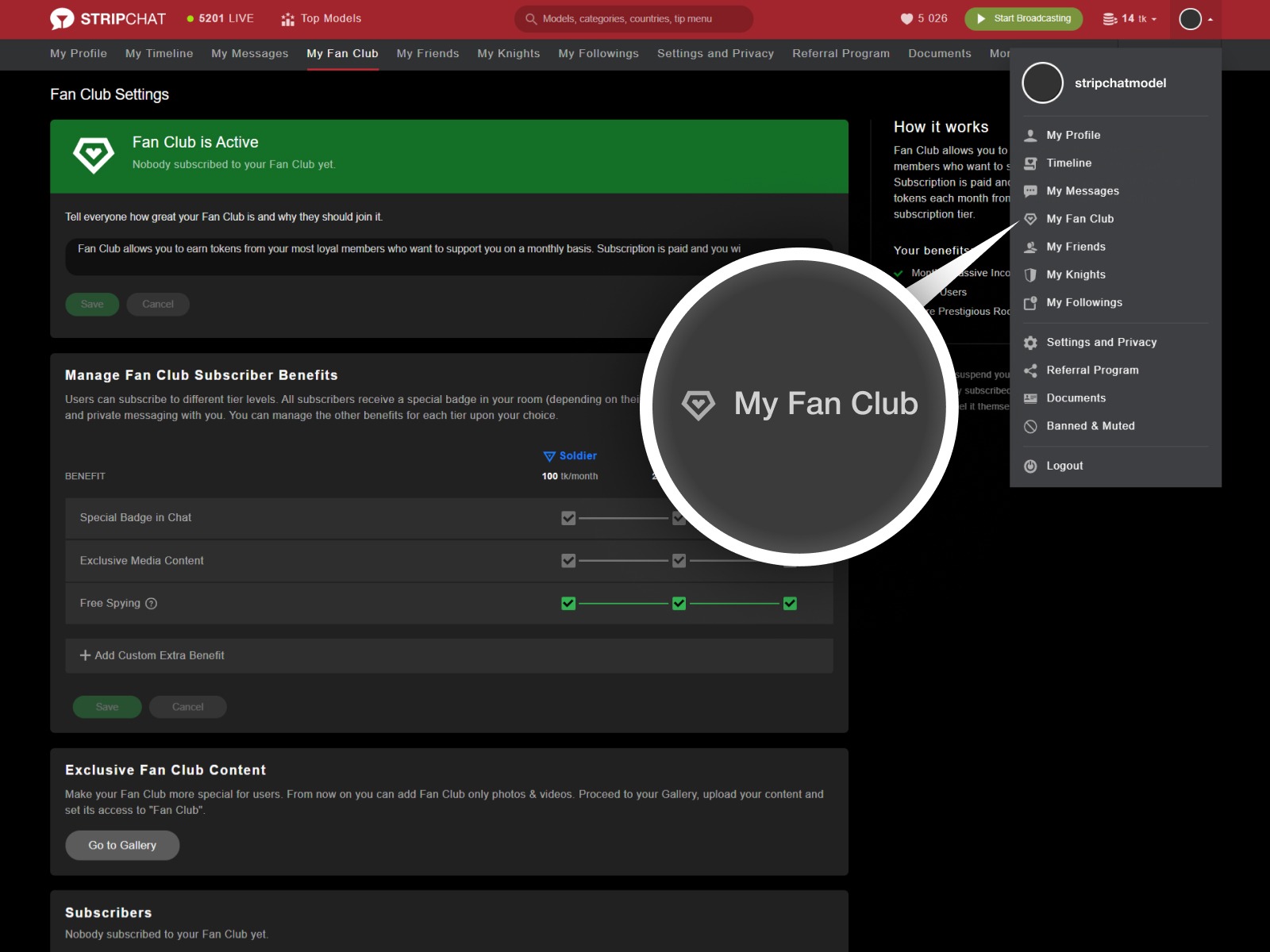The width and height of the screenshot is (1270, 952).
Task: Click the My Messages chat bubble icon
Action: [x=1030, y=190]
